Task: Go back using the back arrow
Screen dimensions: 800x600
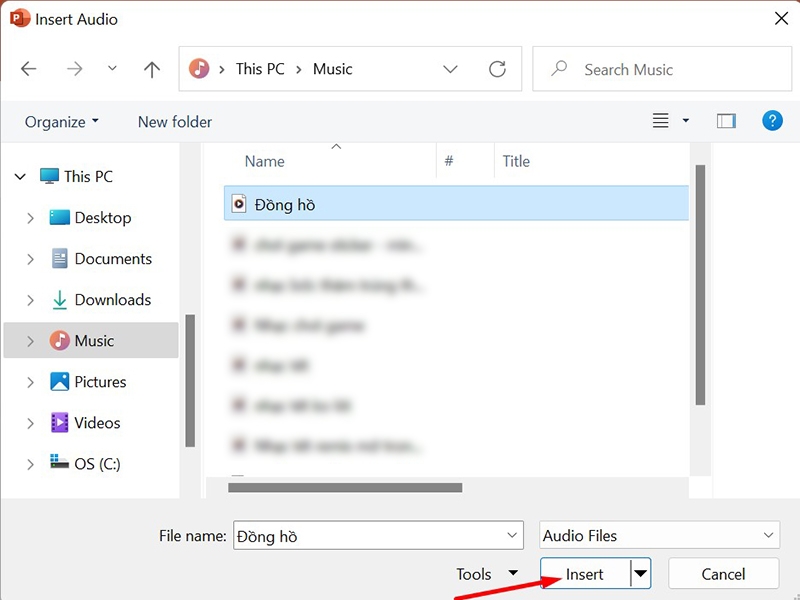Action: (29, 69)
